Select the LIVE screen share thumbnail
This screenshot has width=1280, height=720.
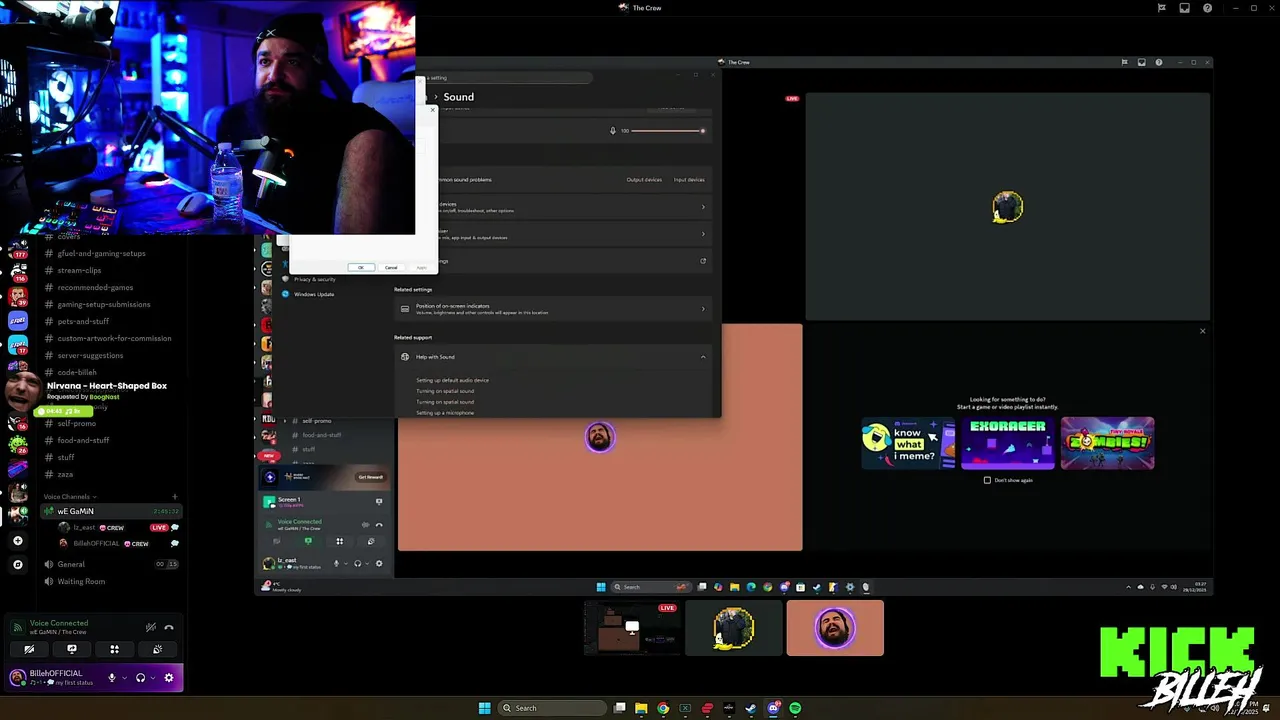click(632, 628)
